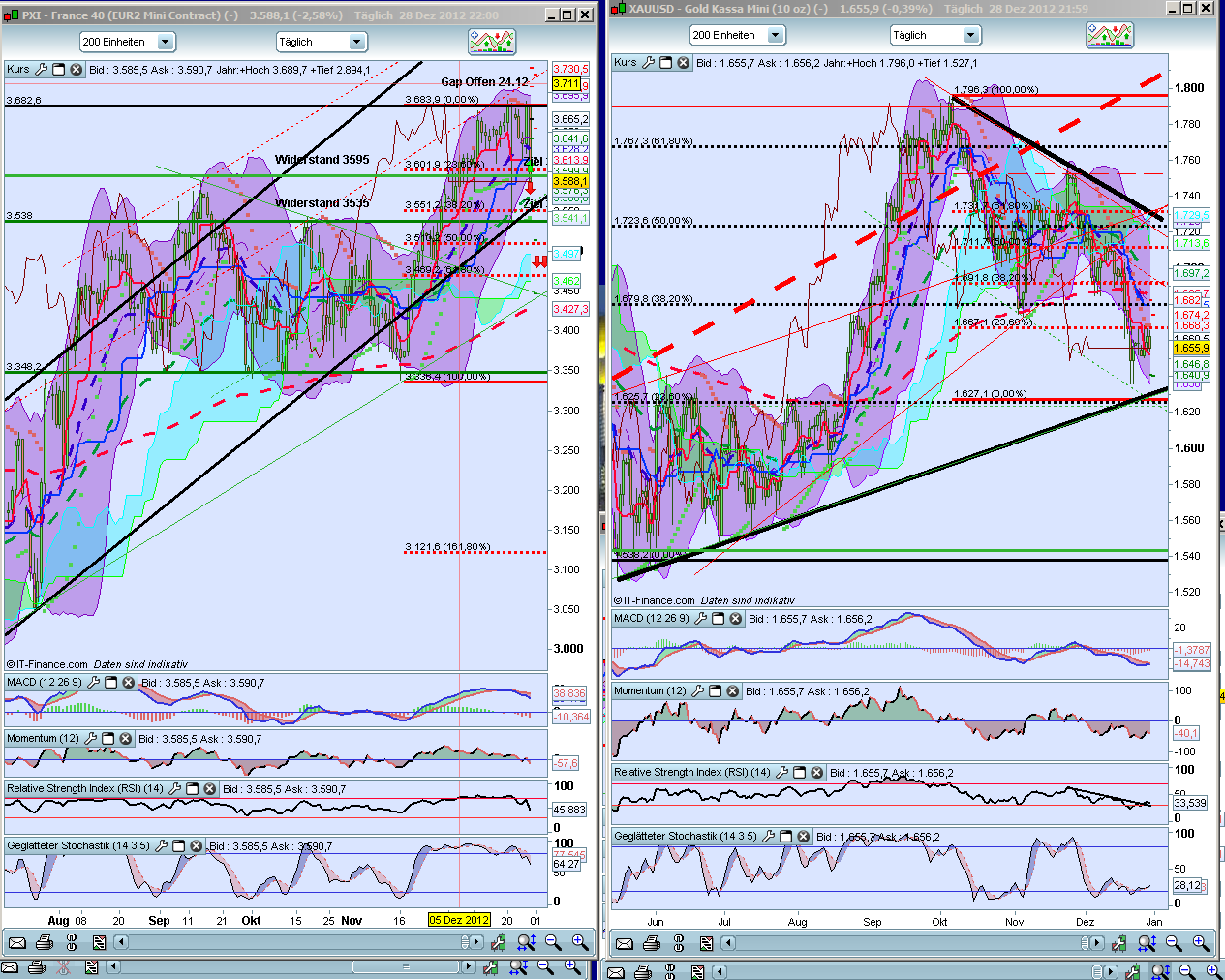Open the chart template icon in XAUUSD toolbar
Viewport: 1225px width, 980px height.
pos(706,943)
